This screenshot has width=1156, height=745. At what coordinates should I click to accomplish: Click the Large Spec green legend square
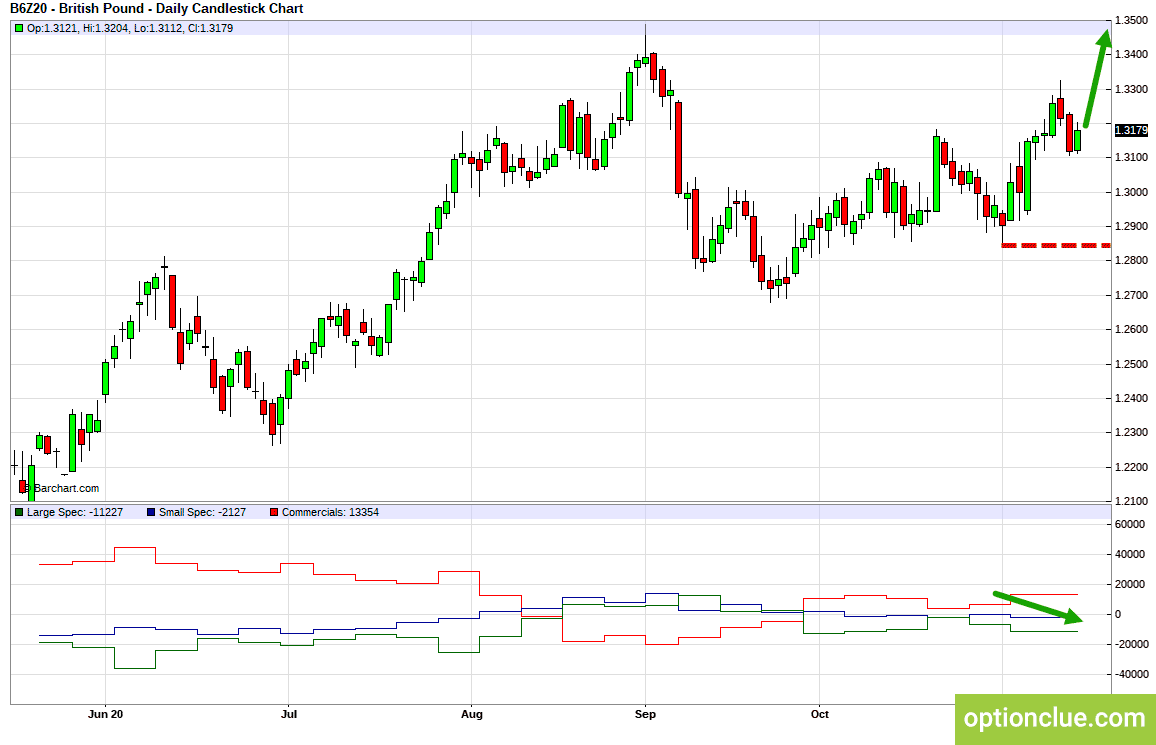click(x=18, y=512)
